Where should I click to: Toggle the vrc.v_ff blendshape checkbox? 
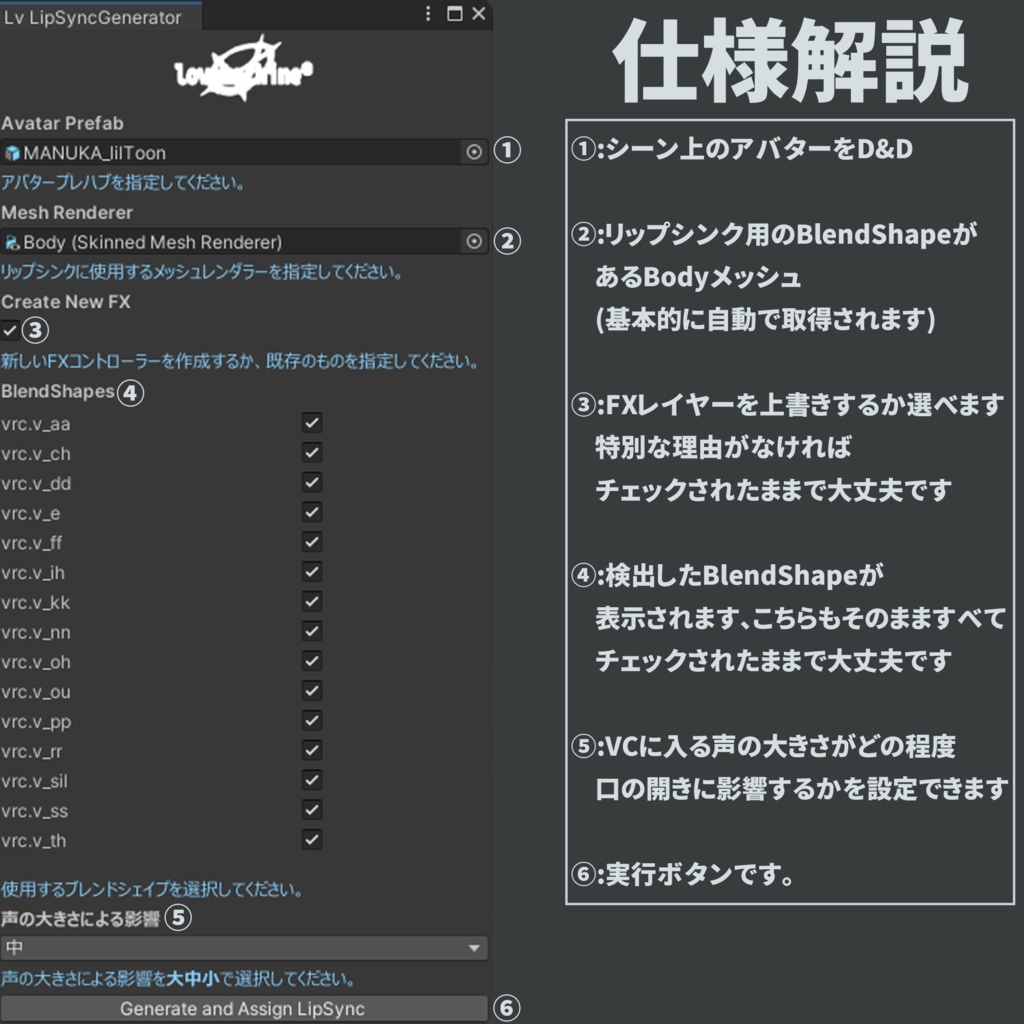(311, 542)
